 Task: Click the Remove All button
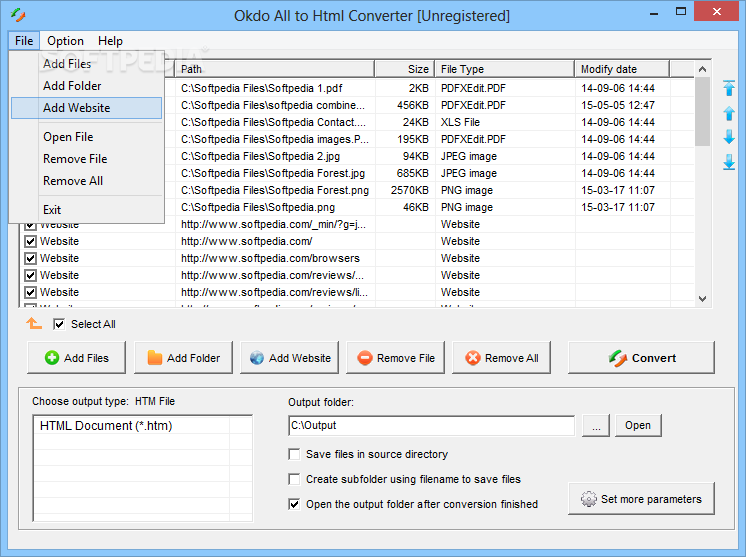tap(501, 358)
